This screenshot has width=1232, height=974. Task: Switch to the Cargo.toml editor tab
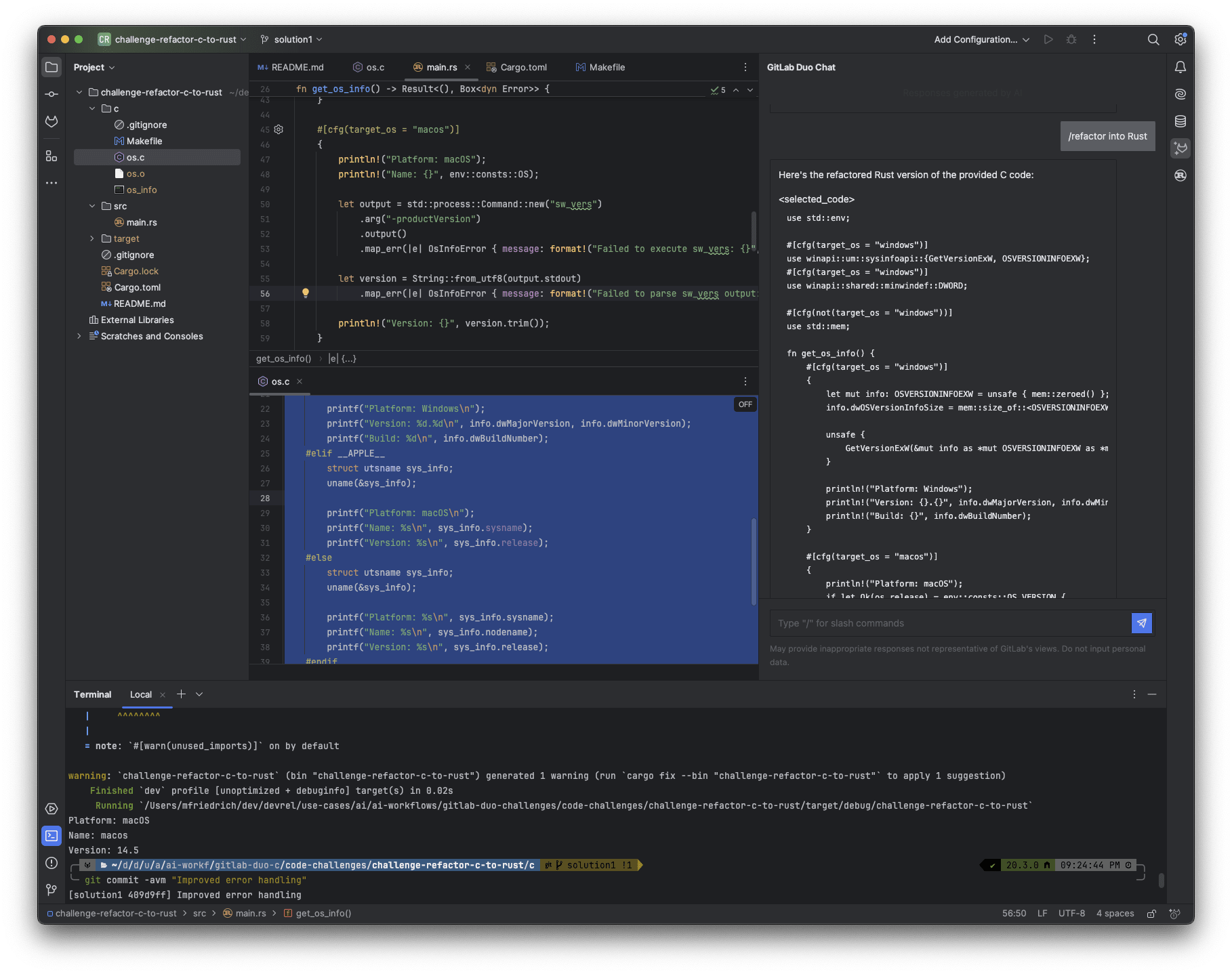click(x=517, y=67)
